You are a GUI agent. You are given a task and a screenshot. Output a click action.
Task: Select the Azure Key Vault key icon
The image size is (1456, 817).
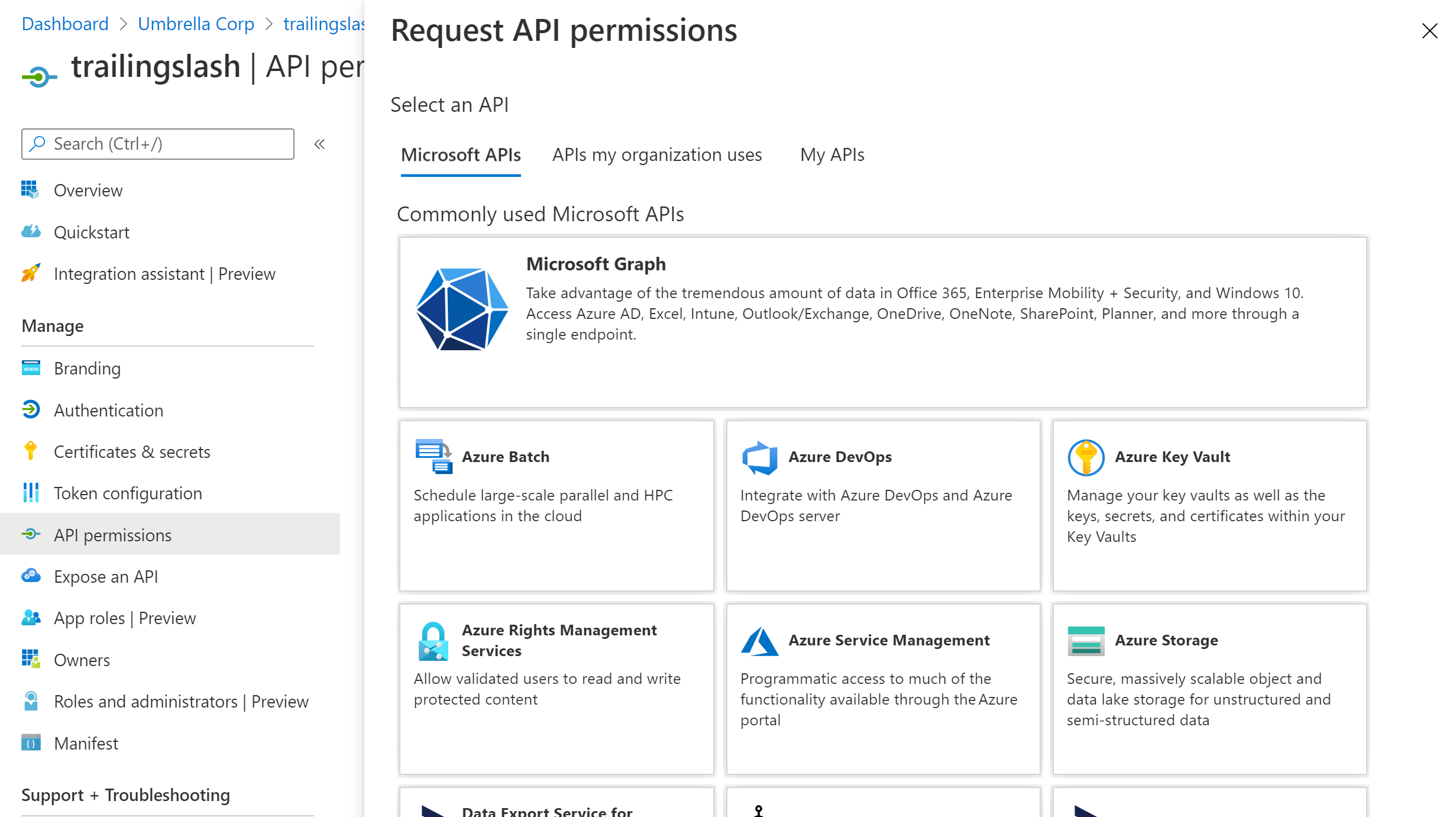coord(1085,457)
